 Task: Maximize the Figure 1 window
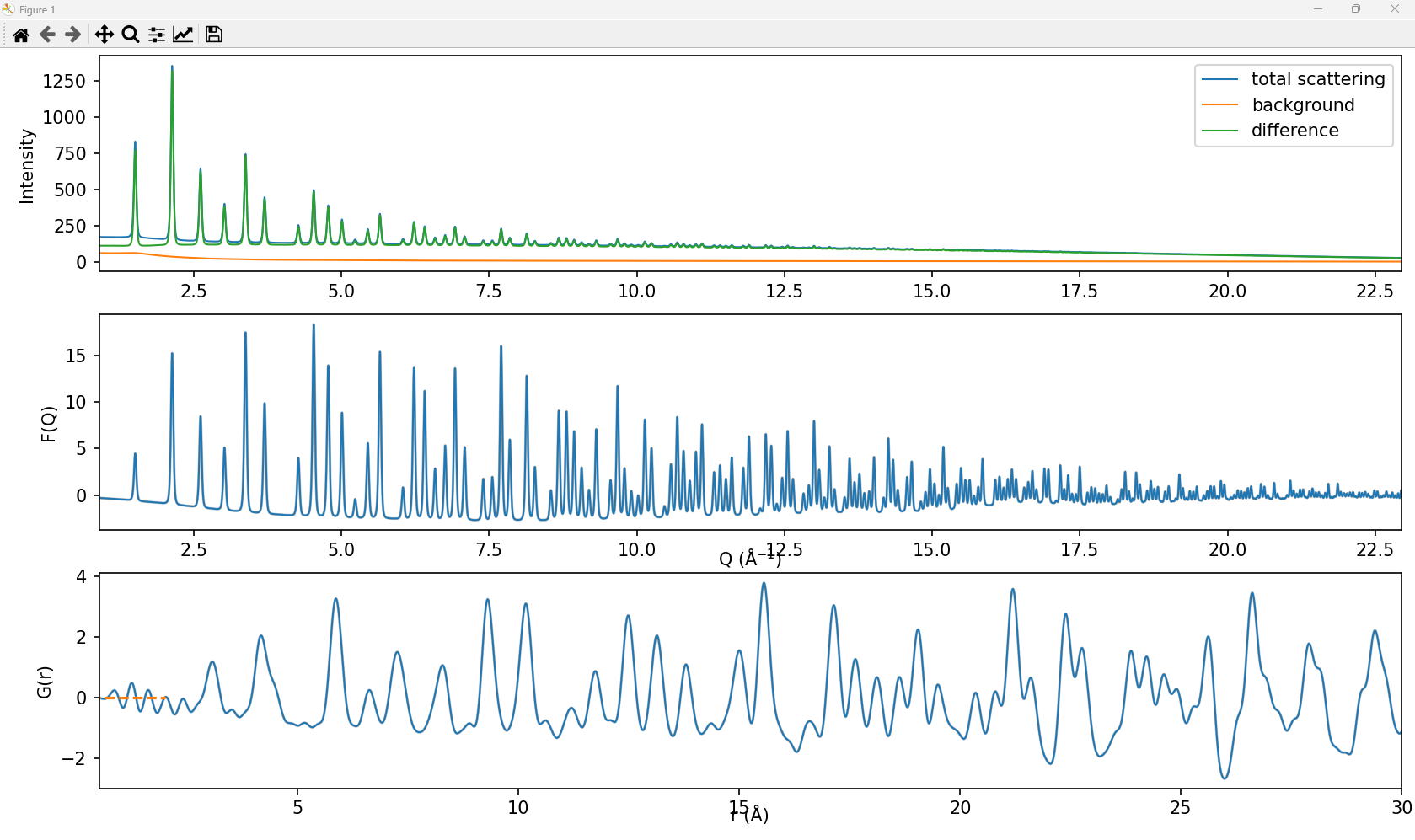[1355, 9]
